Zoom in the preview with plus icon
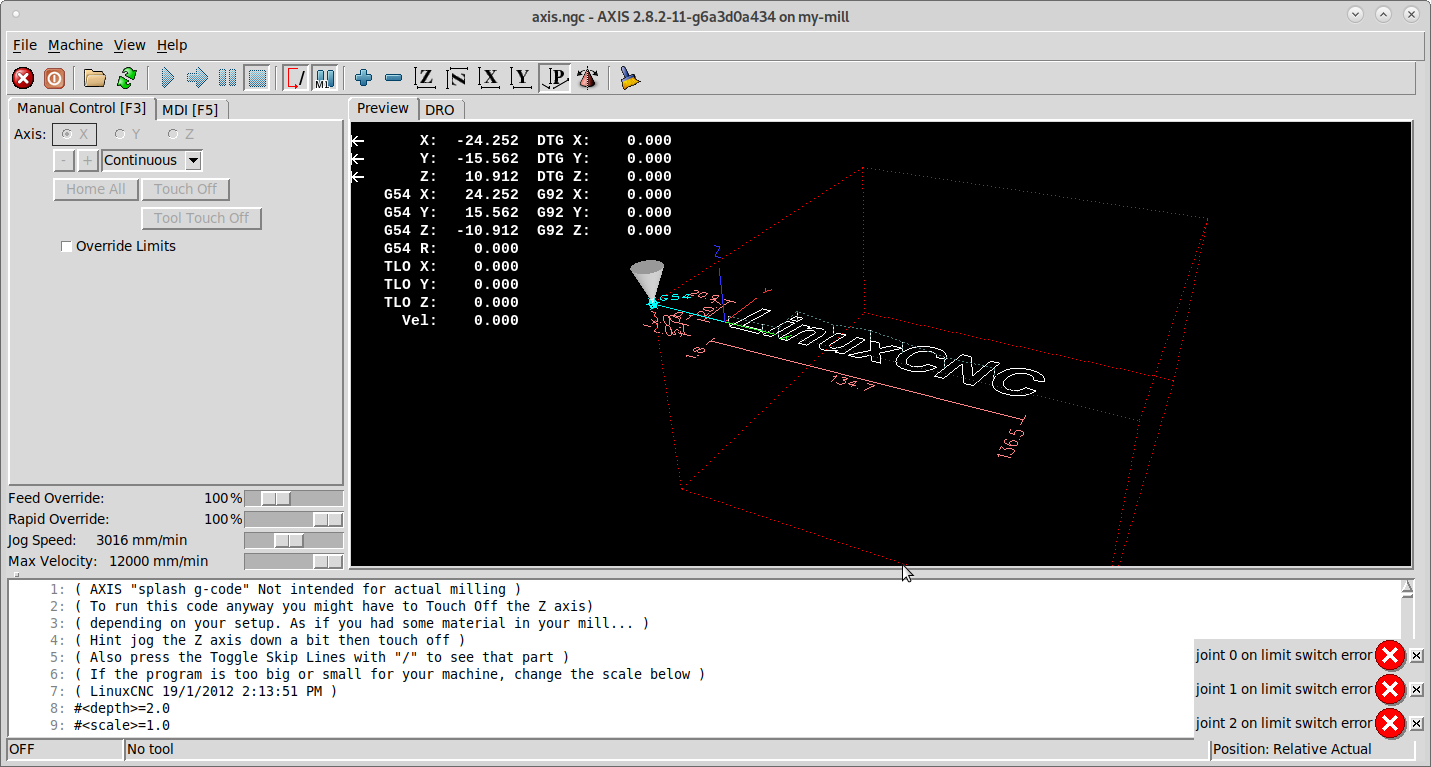 point(364,77)
